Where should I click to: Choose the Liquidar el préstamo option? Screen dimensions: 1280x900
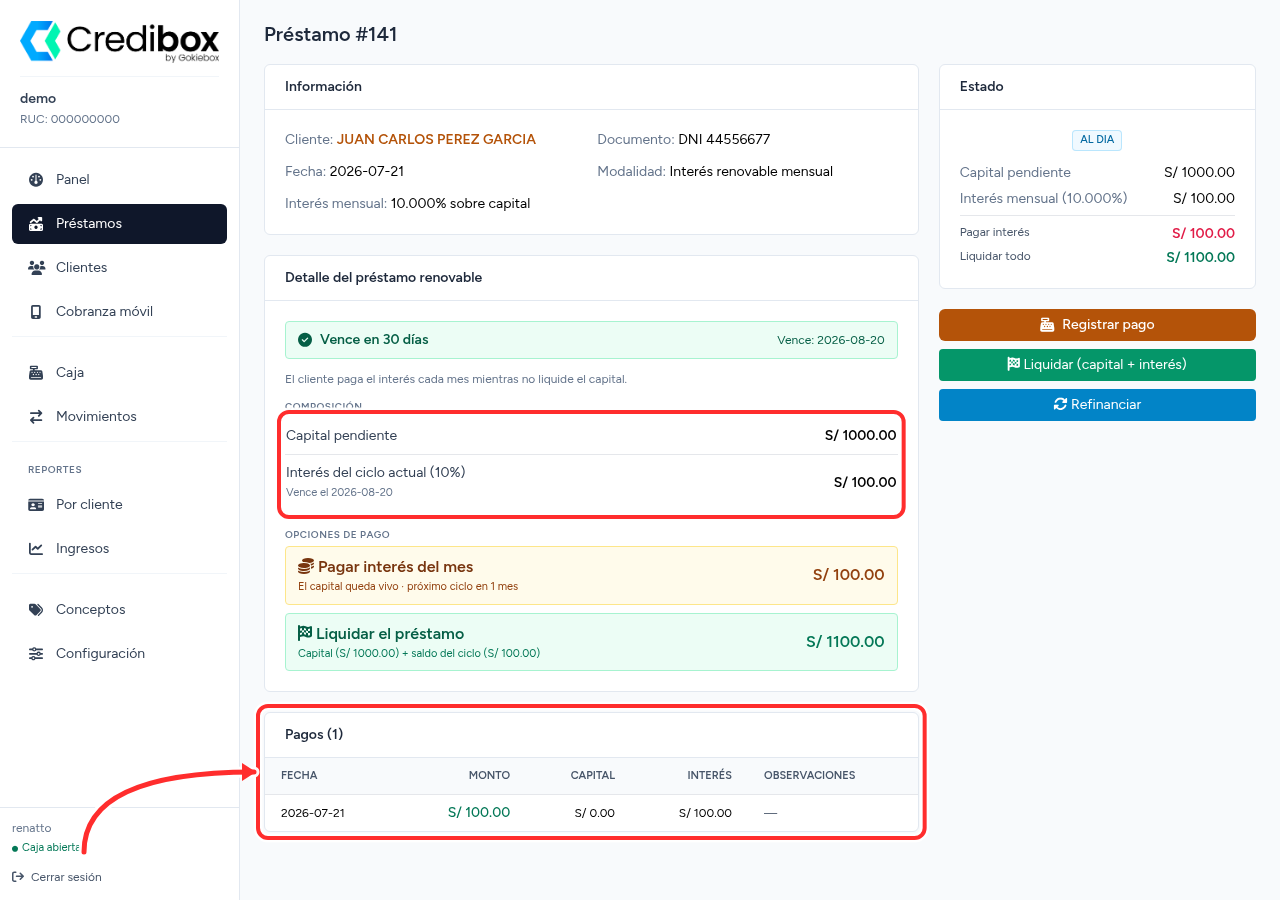click(591, 642)
